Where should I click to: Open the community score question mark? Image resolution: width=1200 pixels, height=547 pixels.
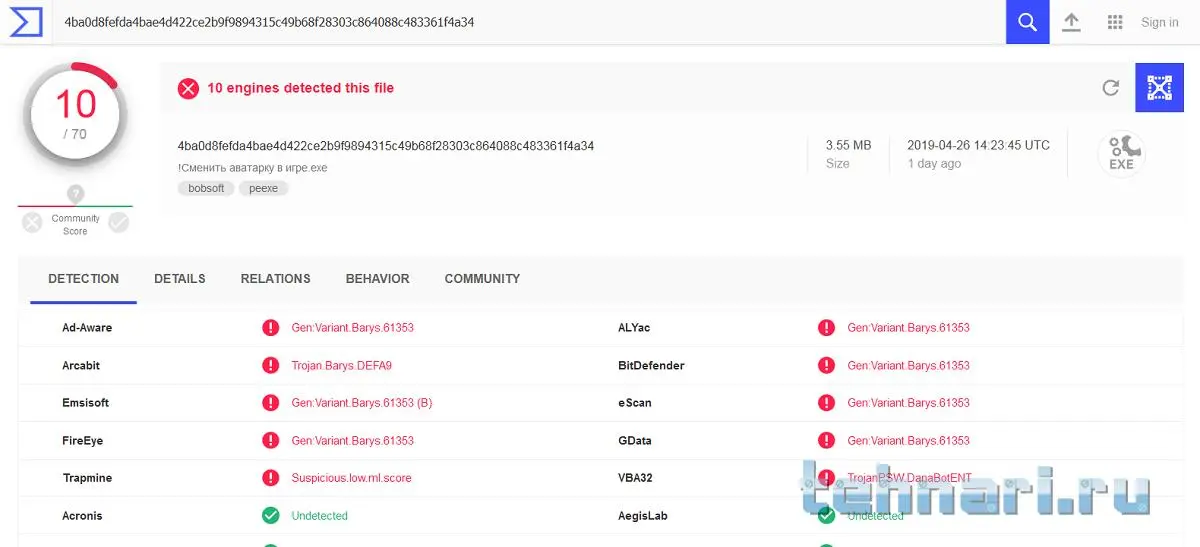[x=76, y=194]
